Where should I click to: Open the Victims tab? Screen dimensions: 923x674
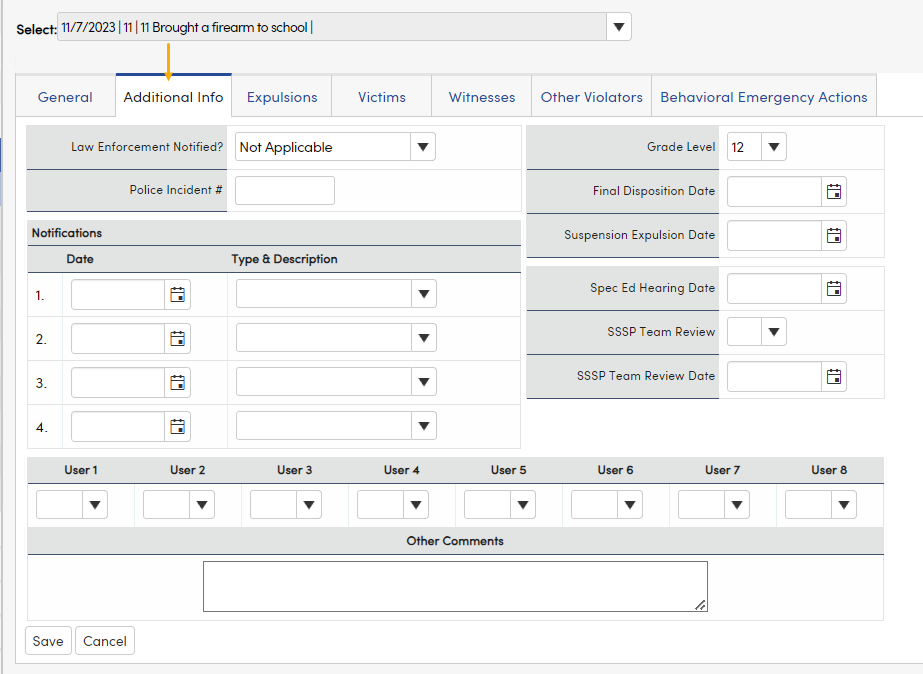(381, 97)
